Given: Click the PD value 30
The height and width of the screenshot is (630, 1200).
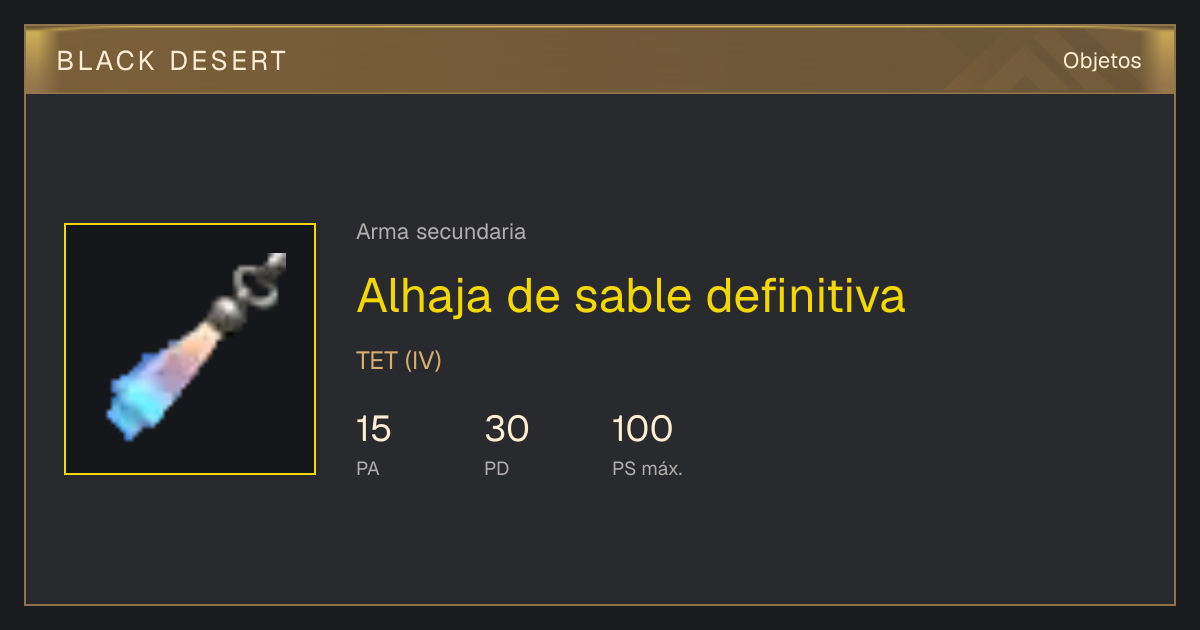Looking at the screenshot, I should 506,429.
